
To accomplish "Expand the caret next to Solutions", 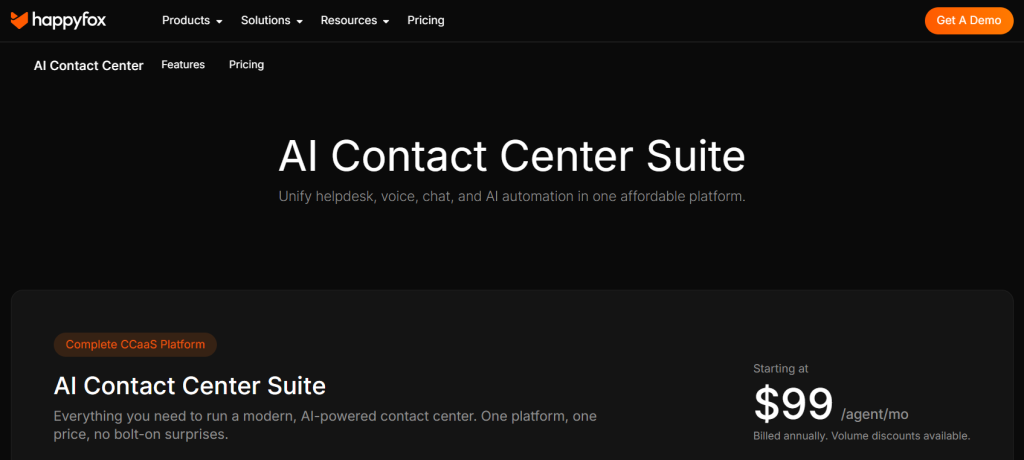I will click(x=300, y=22).
